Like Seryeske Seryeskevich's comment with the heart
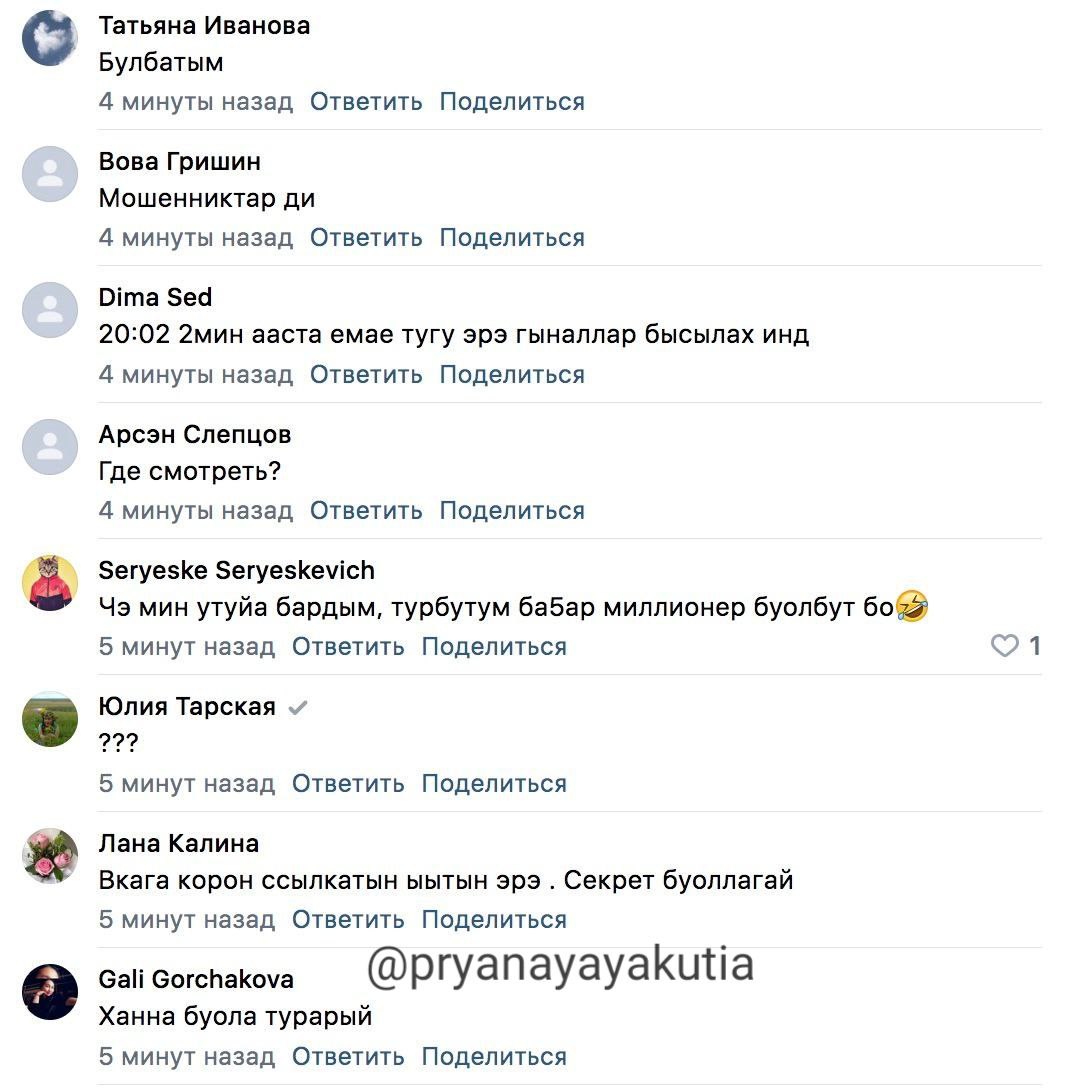The height and width of the screenshot is (1092, 1082). (x=1004, y=646)
